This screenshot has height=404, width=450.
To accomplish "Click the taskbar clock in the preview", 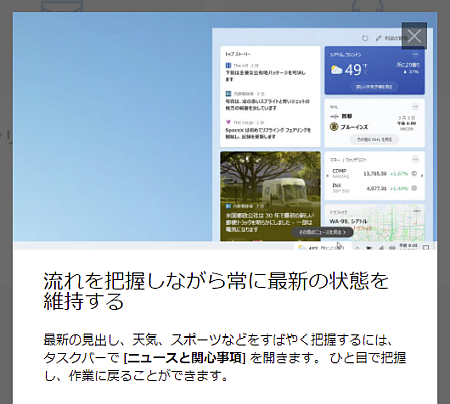I will (408, 247).
